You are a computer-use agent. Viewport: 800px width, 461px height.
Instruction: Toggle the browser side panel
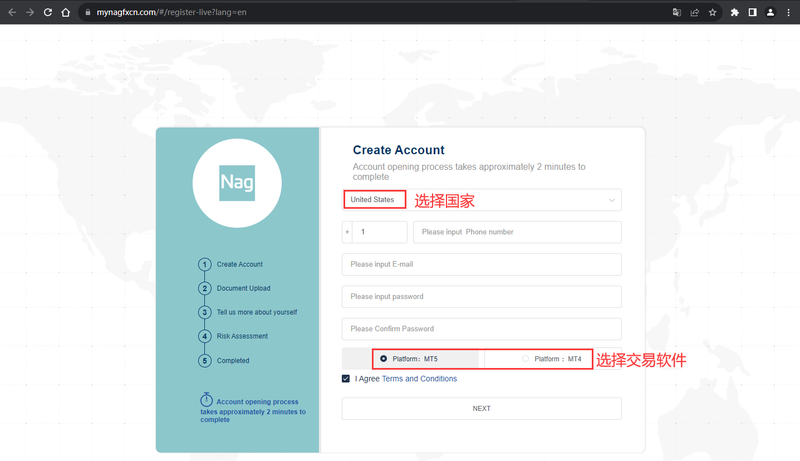(x=753, y=12)
